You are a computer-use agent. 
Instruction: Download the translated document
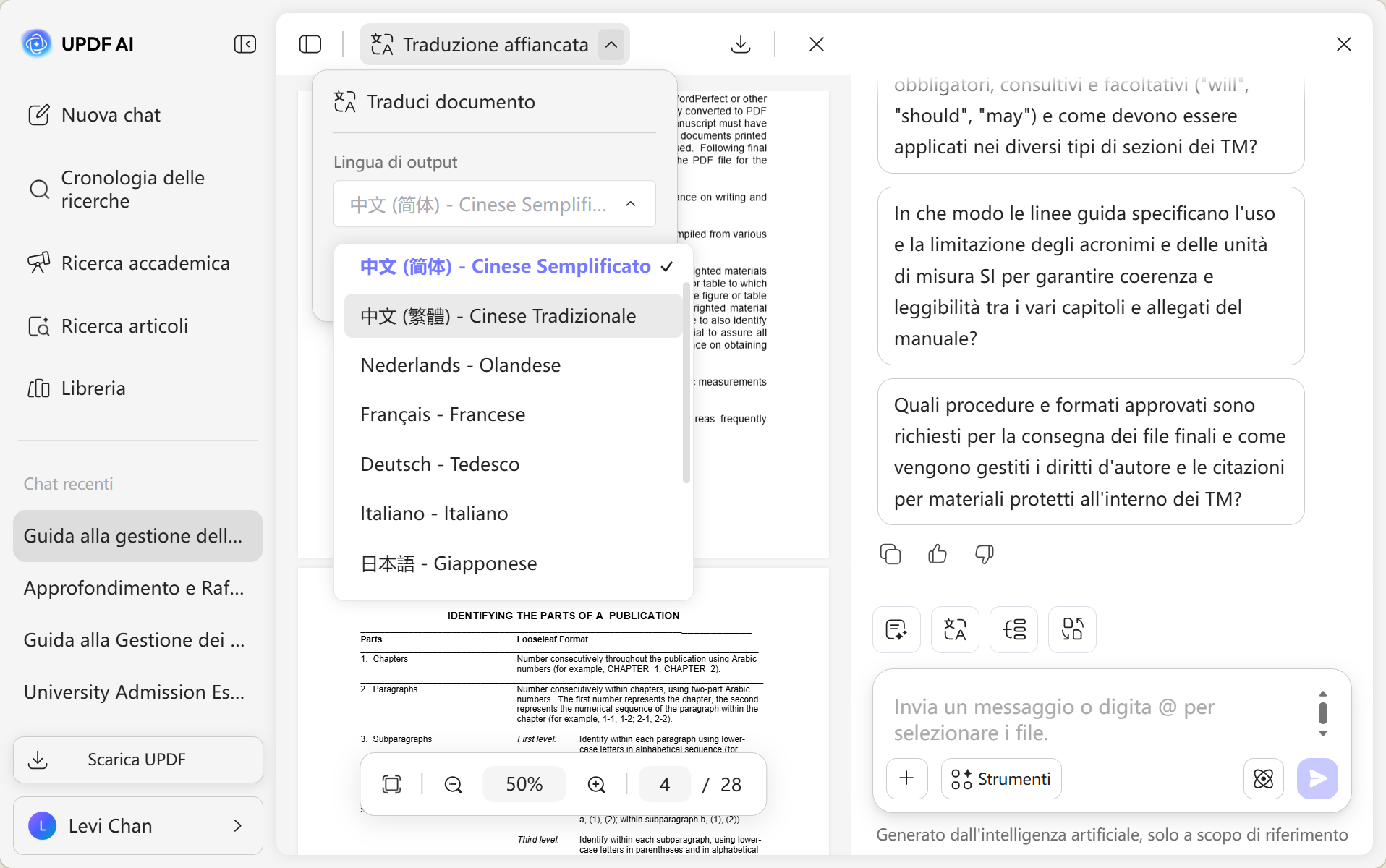point(741,44)
